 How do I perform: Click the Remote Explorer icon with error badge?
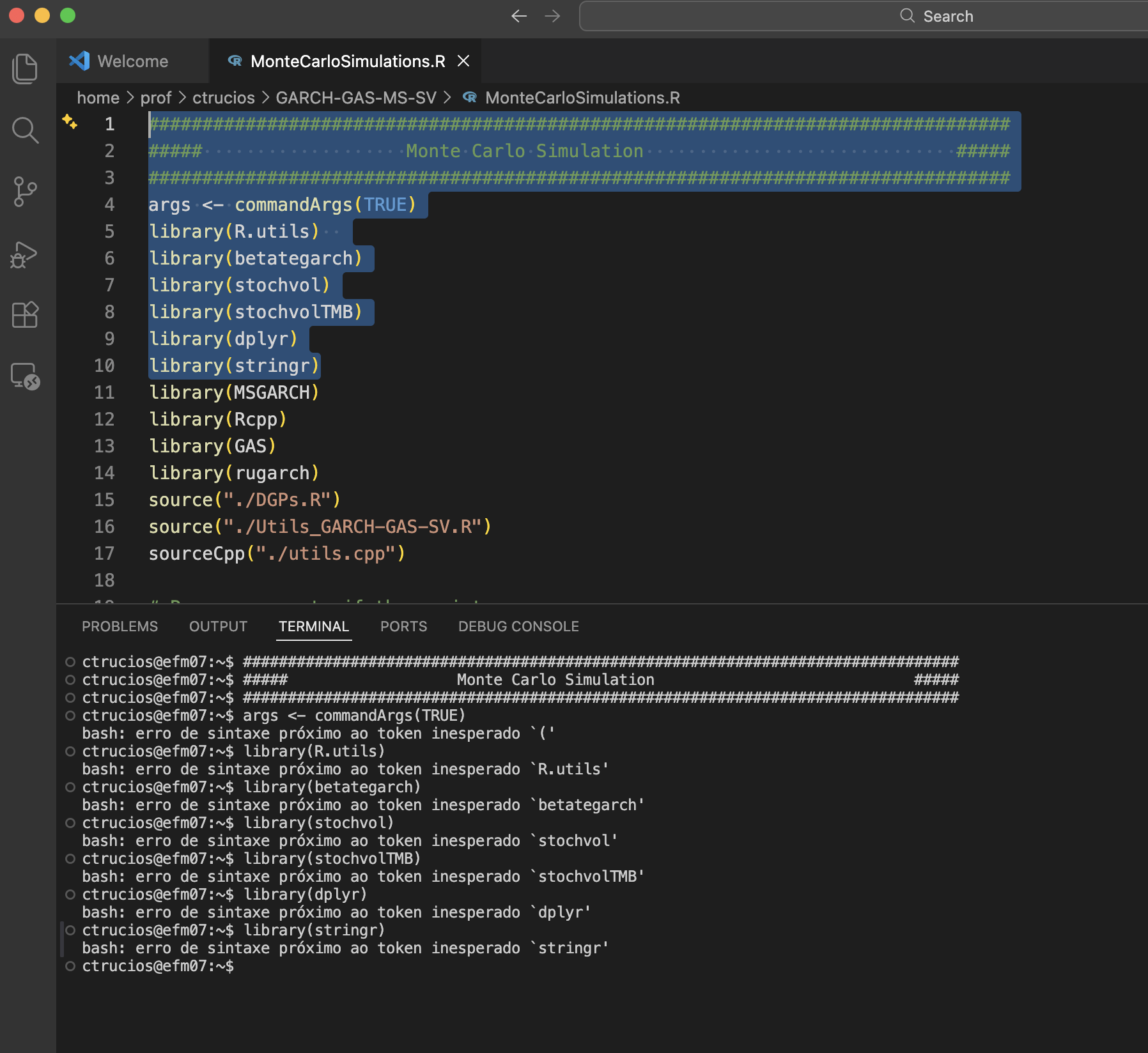pyautogui.click(x=25, y=376)
